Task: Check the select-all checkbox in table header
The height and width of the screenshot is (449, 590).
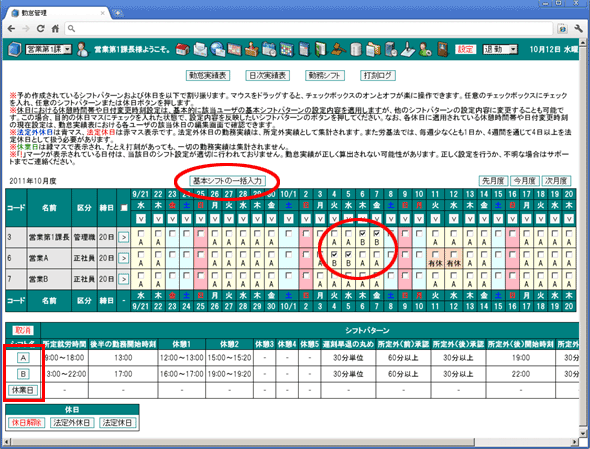Action: [x=124, y=208]
